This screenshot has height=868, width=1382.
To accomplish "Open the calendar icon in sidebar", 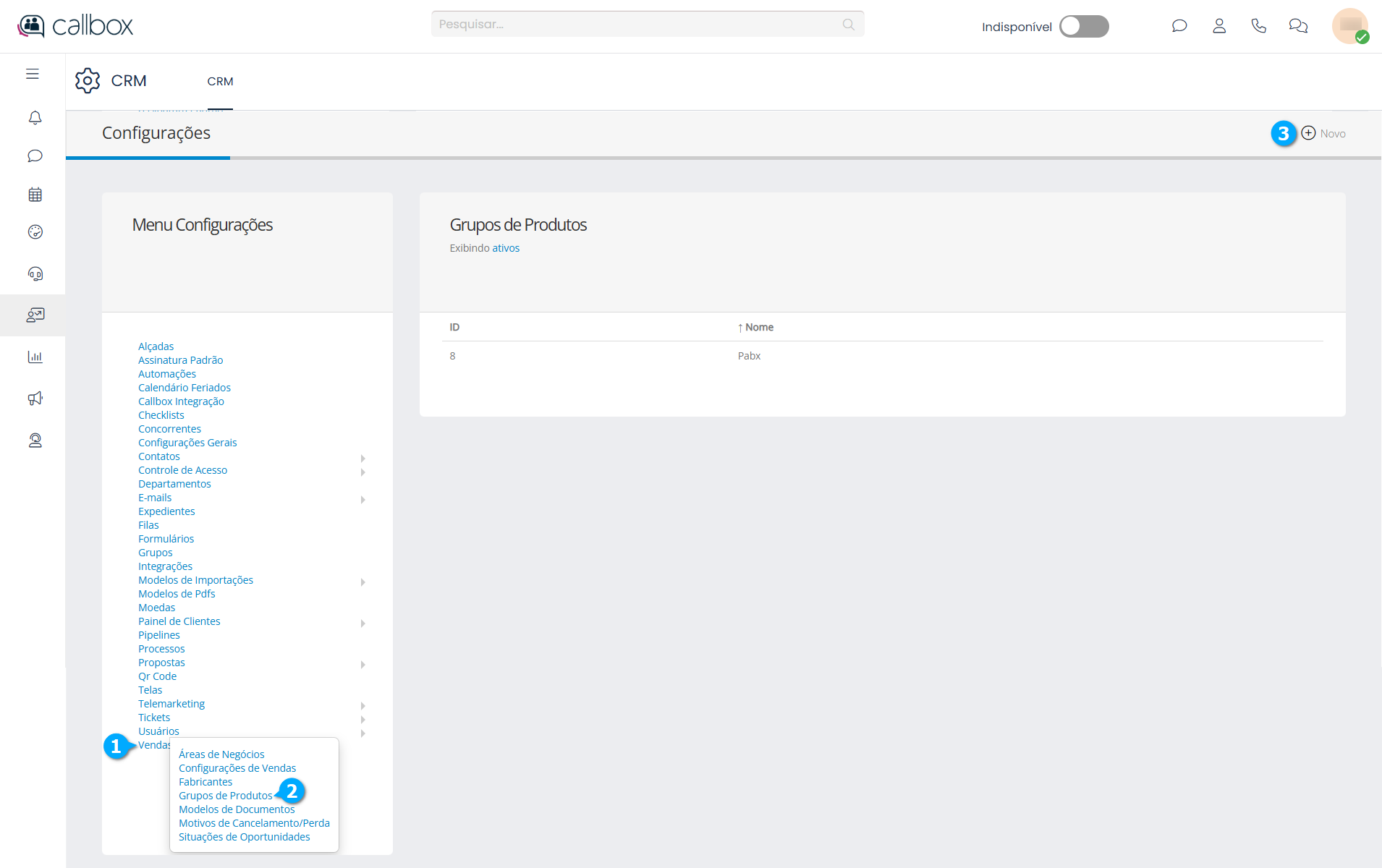I will 35,195.
